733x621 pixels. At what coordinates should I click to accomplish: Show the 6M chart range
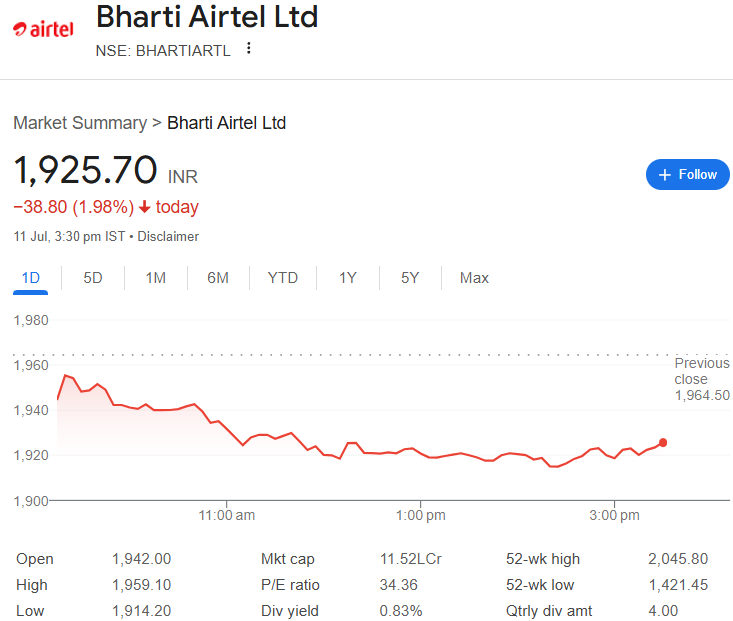(218, 278)
